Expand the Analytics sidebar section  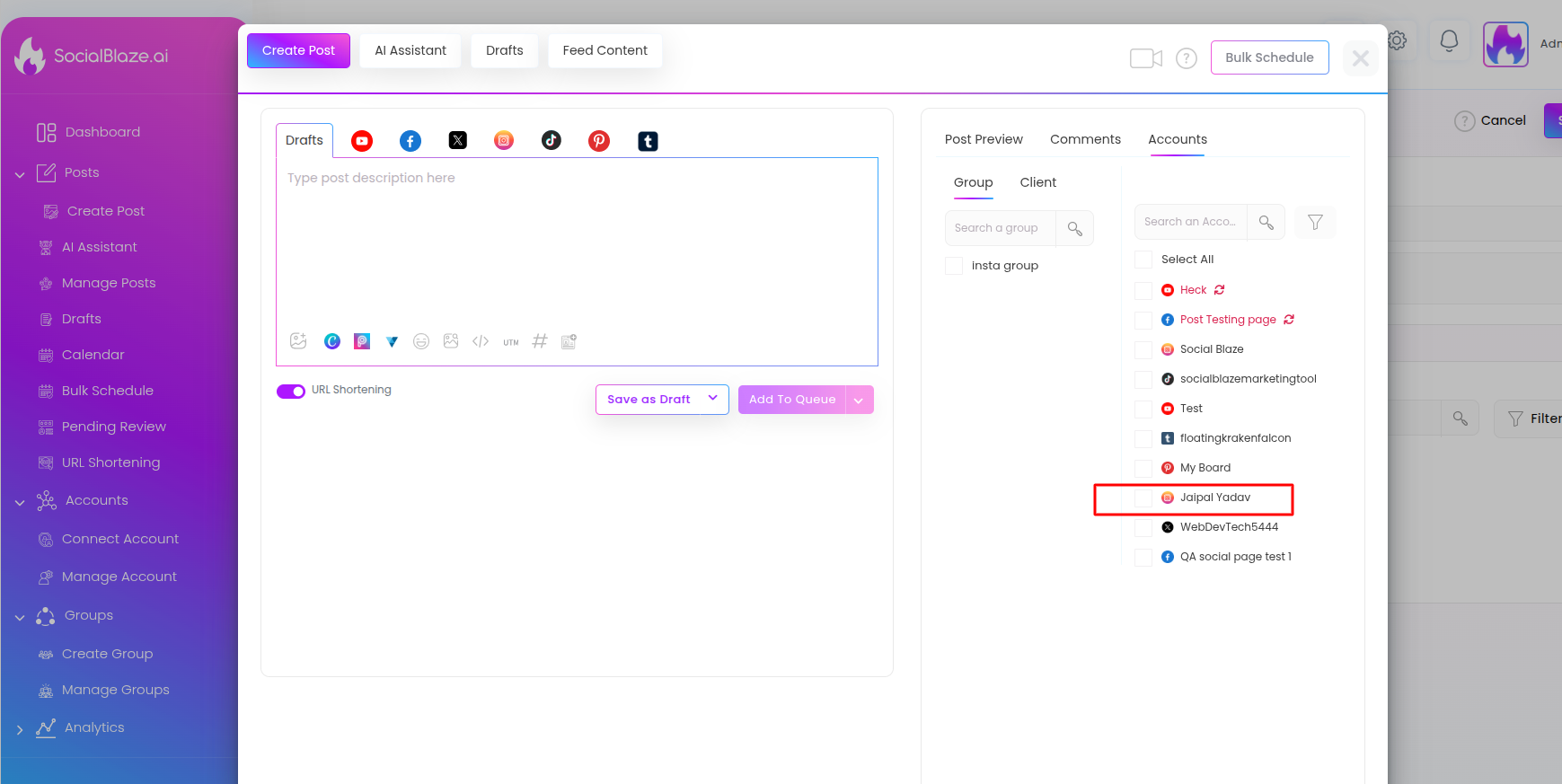point(20,729)
